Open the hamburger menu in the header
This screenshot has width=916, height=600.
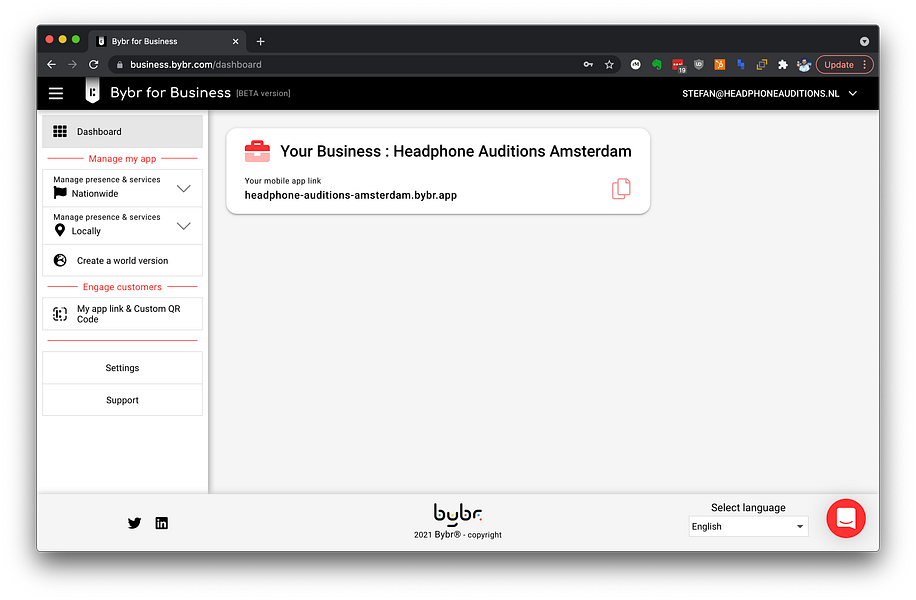coord(56,92)
